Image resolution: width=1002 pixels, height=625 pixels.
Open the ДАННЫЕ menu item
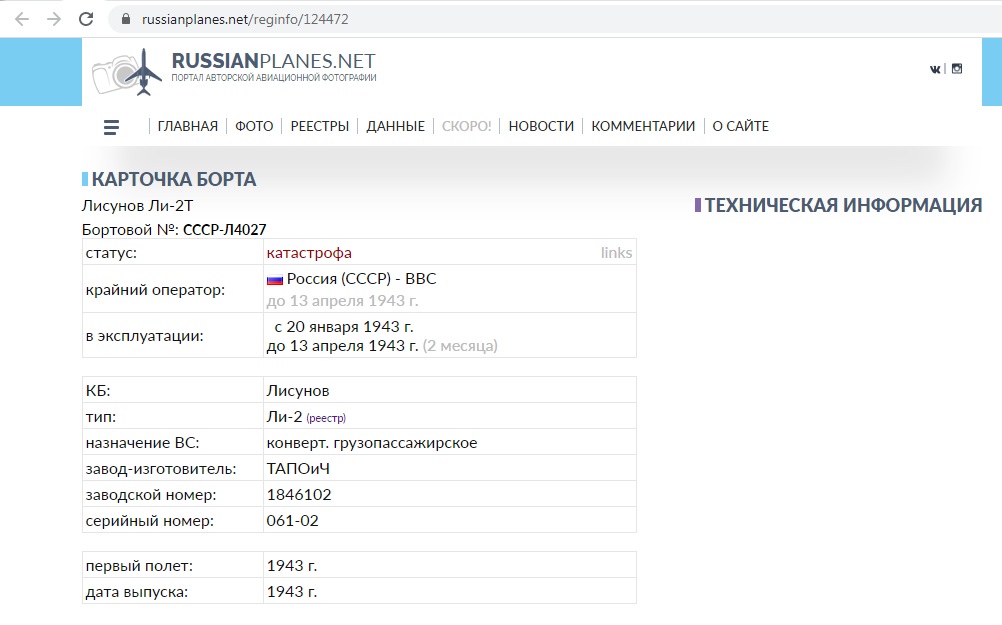pyautogui.click(x=395, y=127)
